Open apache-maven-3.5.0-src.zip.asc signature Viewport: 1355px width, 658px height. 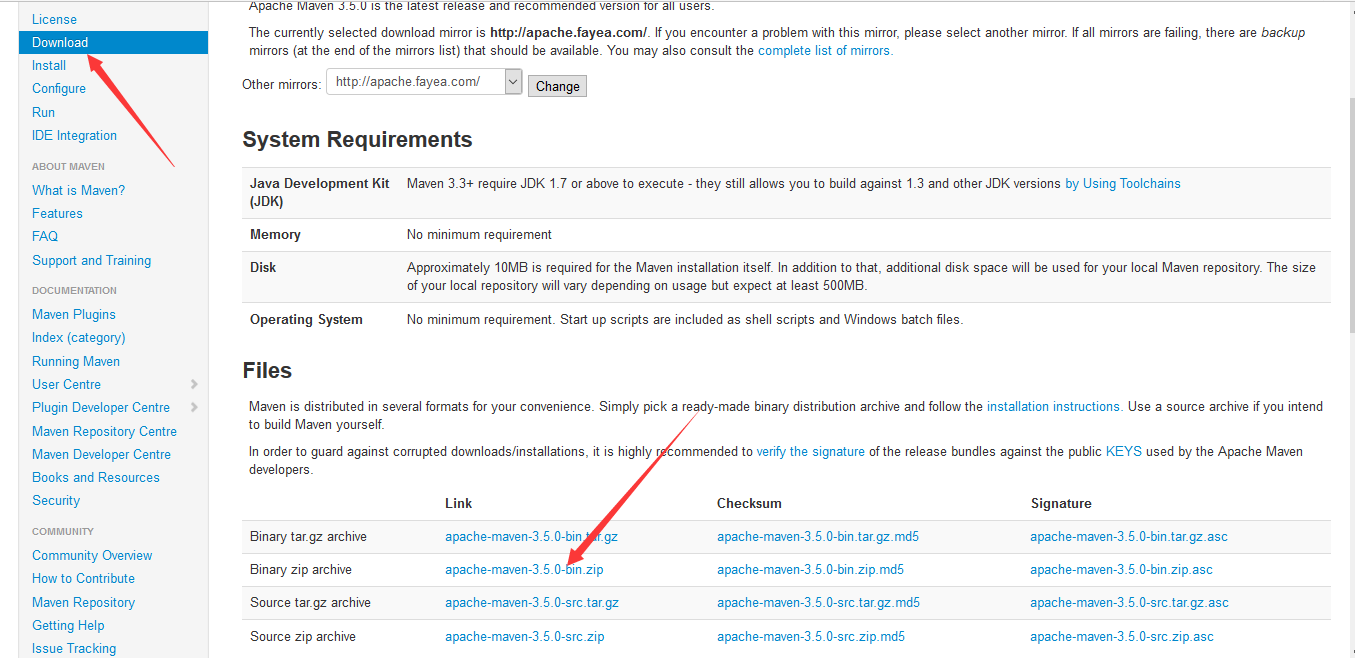pyautogui.click(x=1122, y=636)
